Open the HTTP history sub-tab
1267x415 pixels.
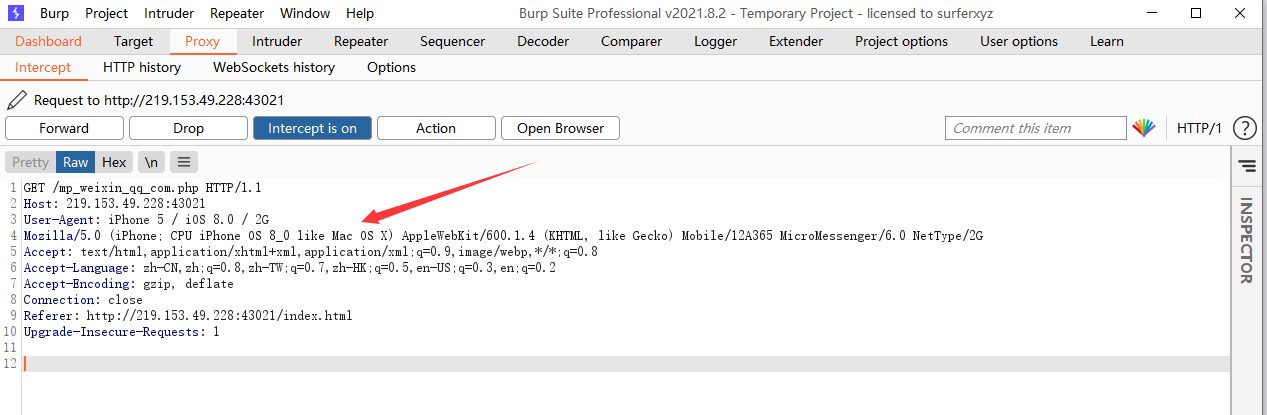point(142,67)
